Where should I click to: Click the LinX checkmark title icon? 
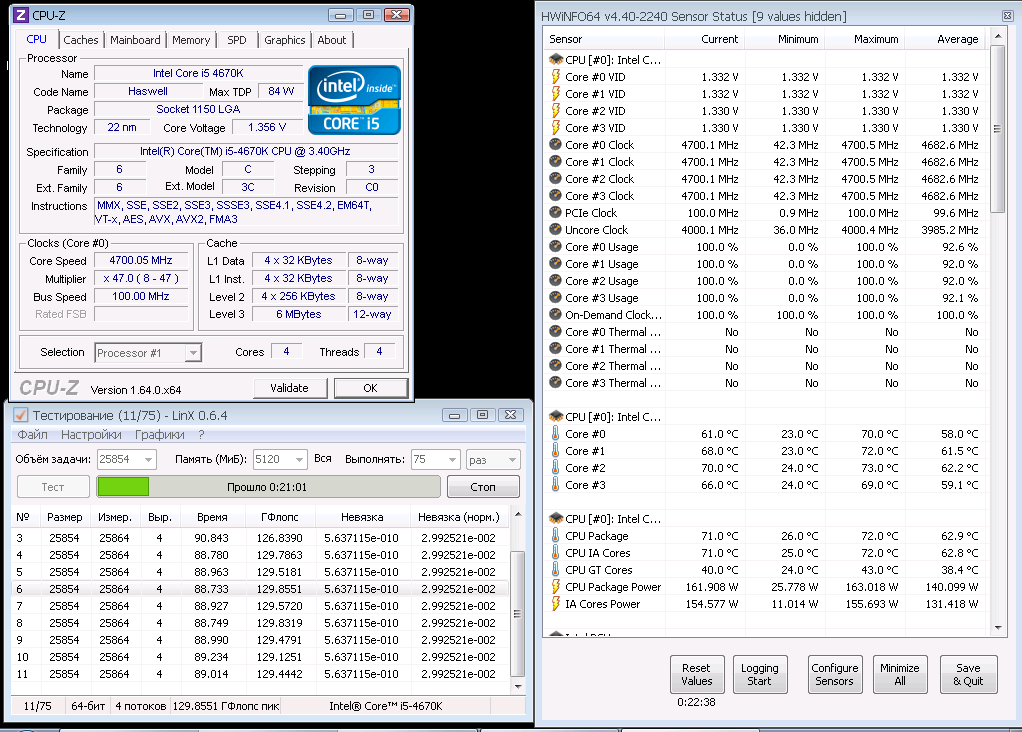tap(21, 415)
